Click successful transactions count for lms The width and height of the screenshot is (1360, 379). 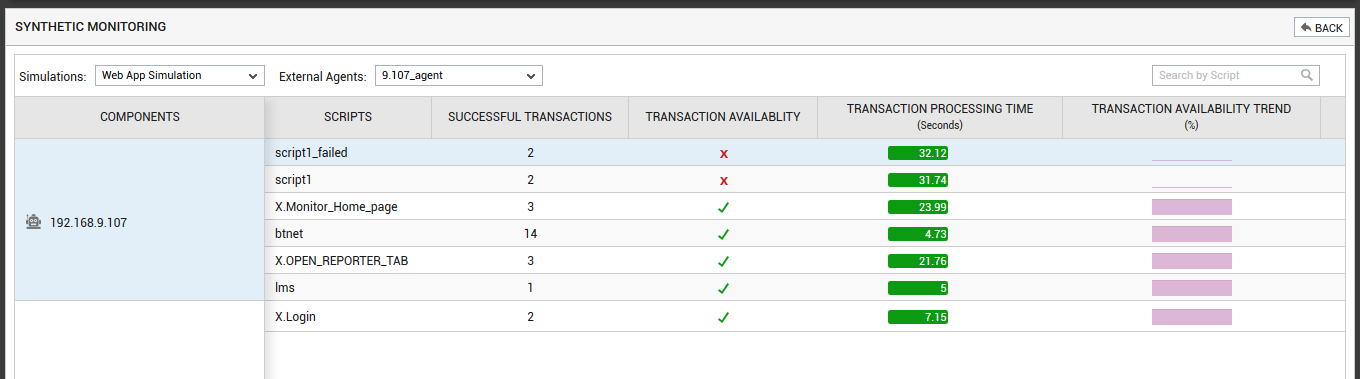pyautogui.click(x=530, y=288)
